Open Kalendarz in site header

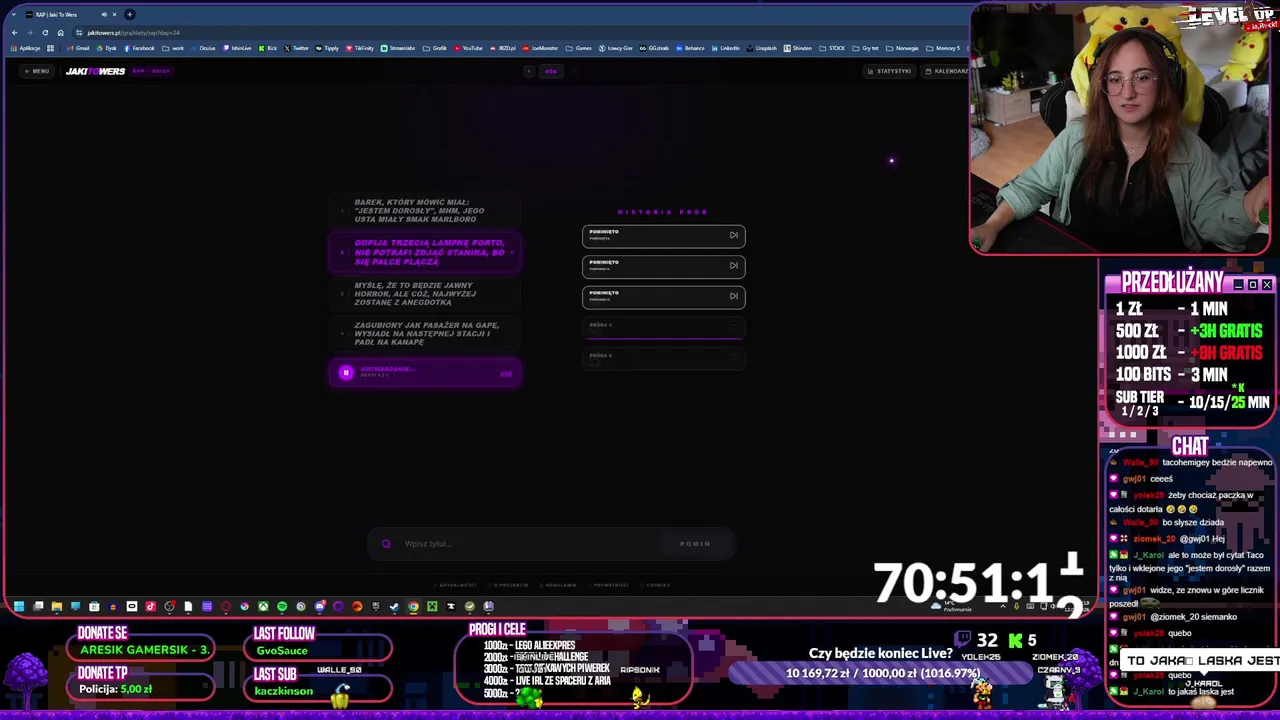click(x=946, y=71)
